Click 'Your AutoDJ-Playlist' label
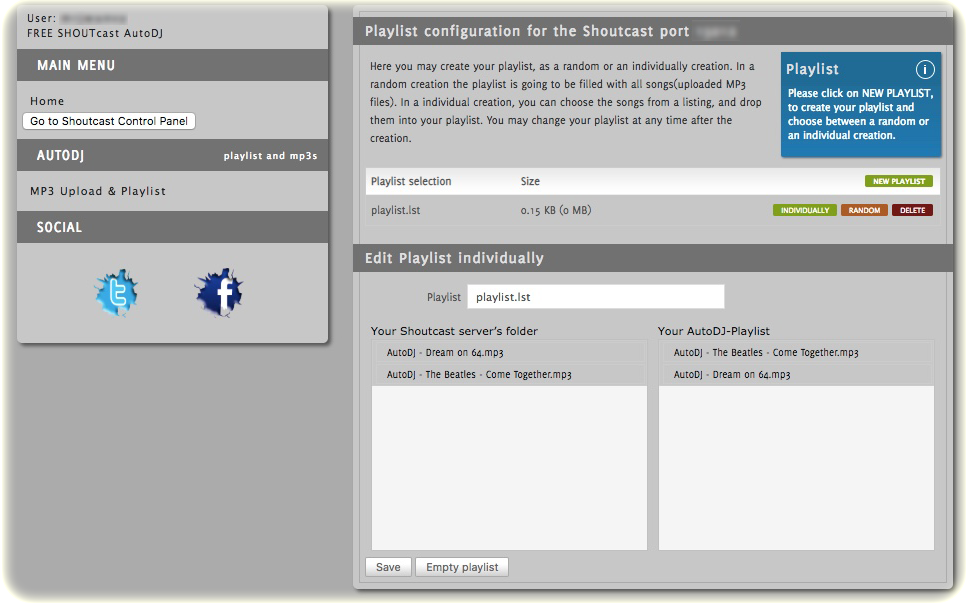The width and height of the screenshot is (969, 605). tap(714, 331)
